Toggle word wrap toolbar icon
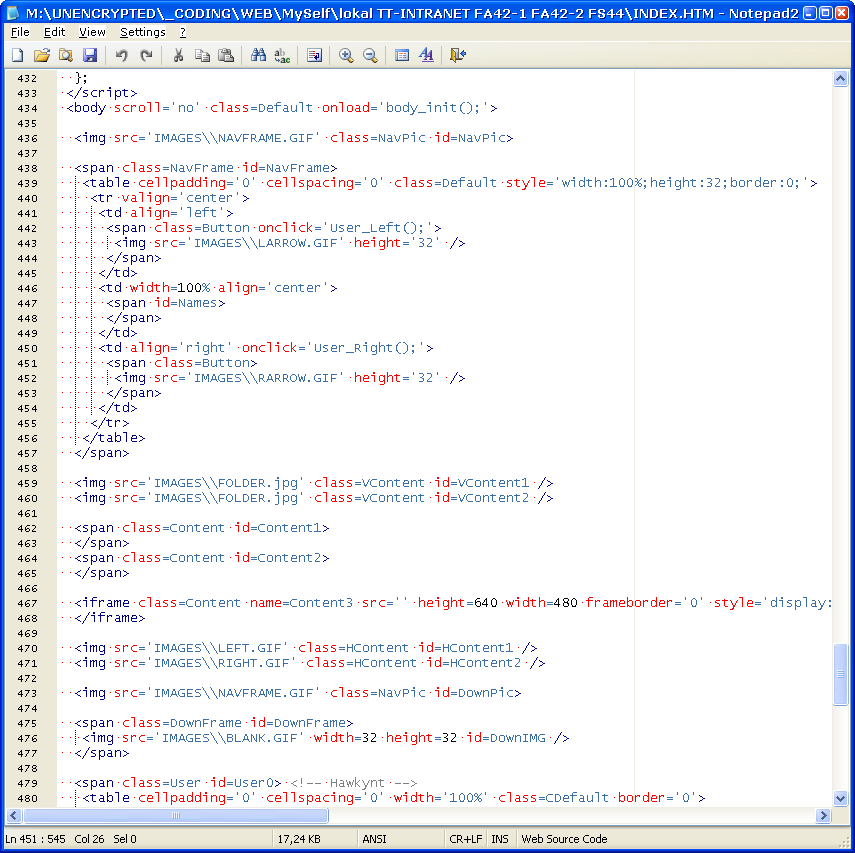The image size is (855, 853). click(x=314, y=55)
